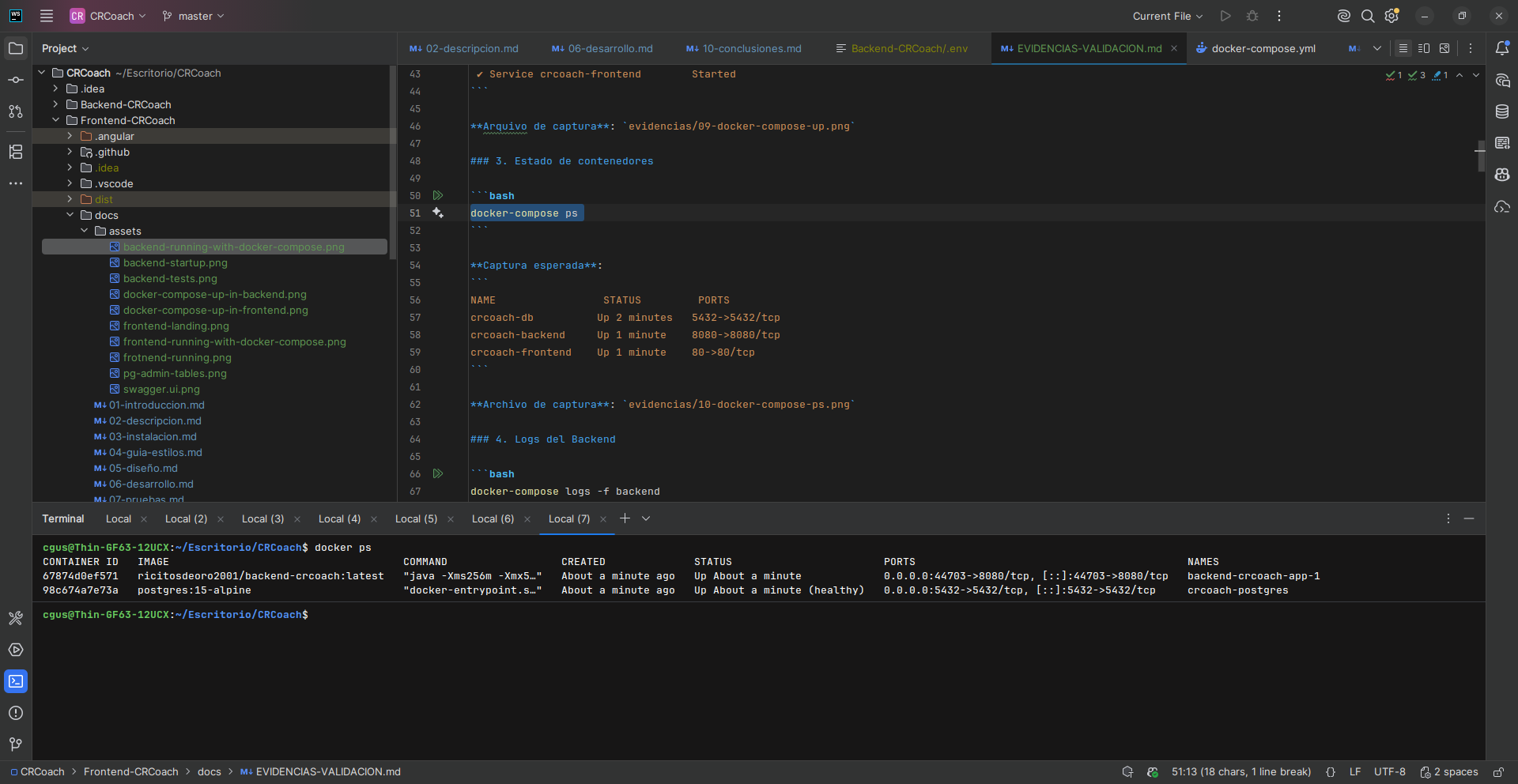The image size is (1518, 784).
Task: Click the project tree scrollbar
Action: (x=393, y=162)
